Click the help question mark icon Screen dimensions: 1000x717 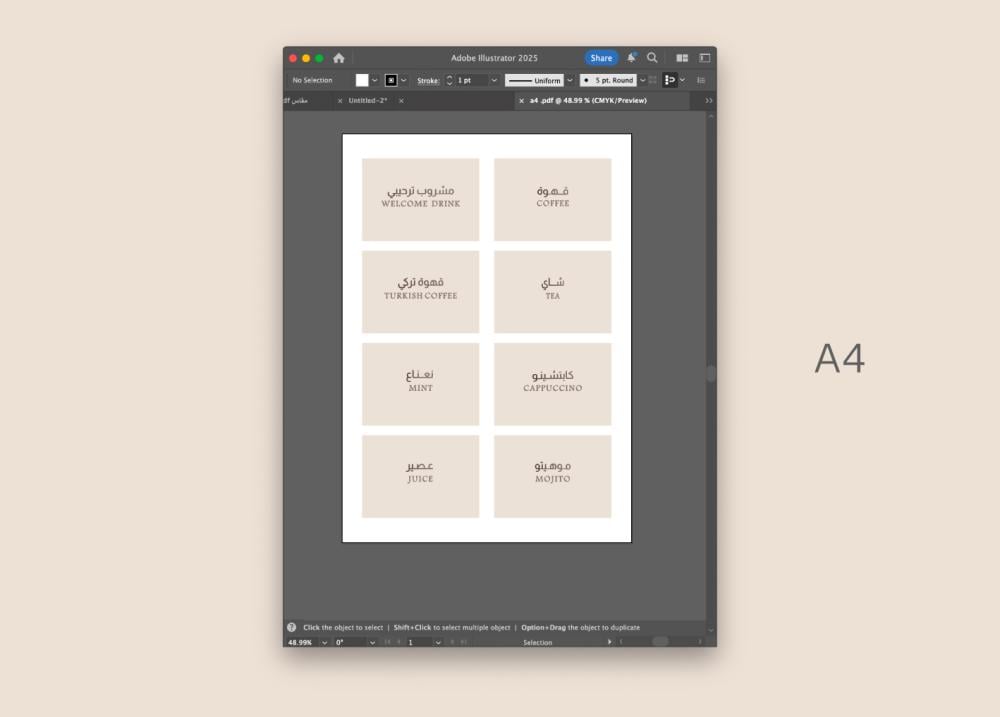click(x=292, y=627)
